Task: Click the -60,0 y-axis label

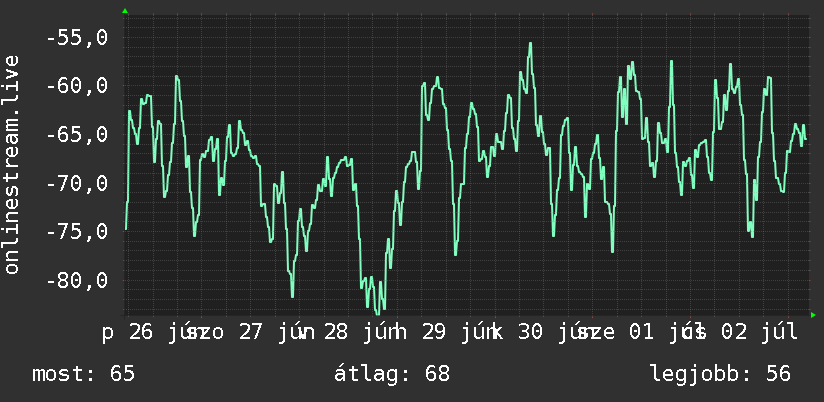Action: pos(77,86)
